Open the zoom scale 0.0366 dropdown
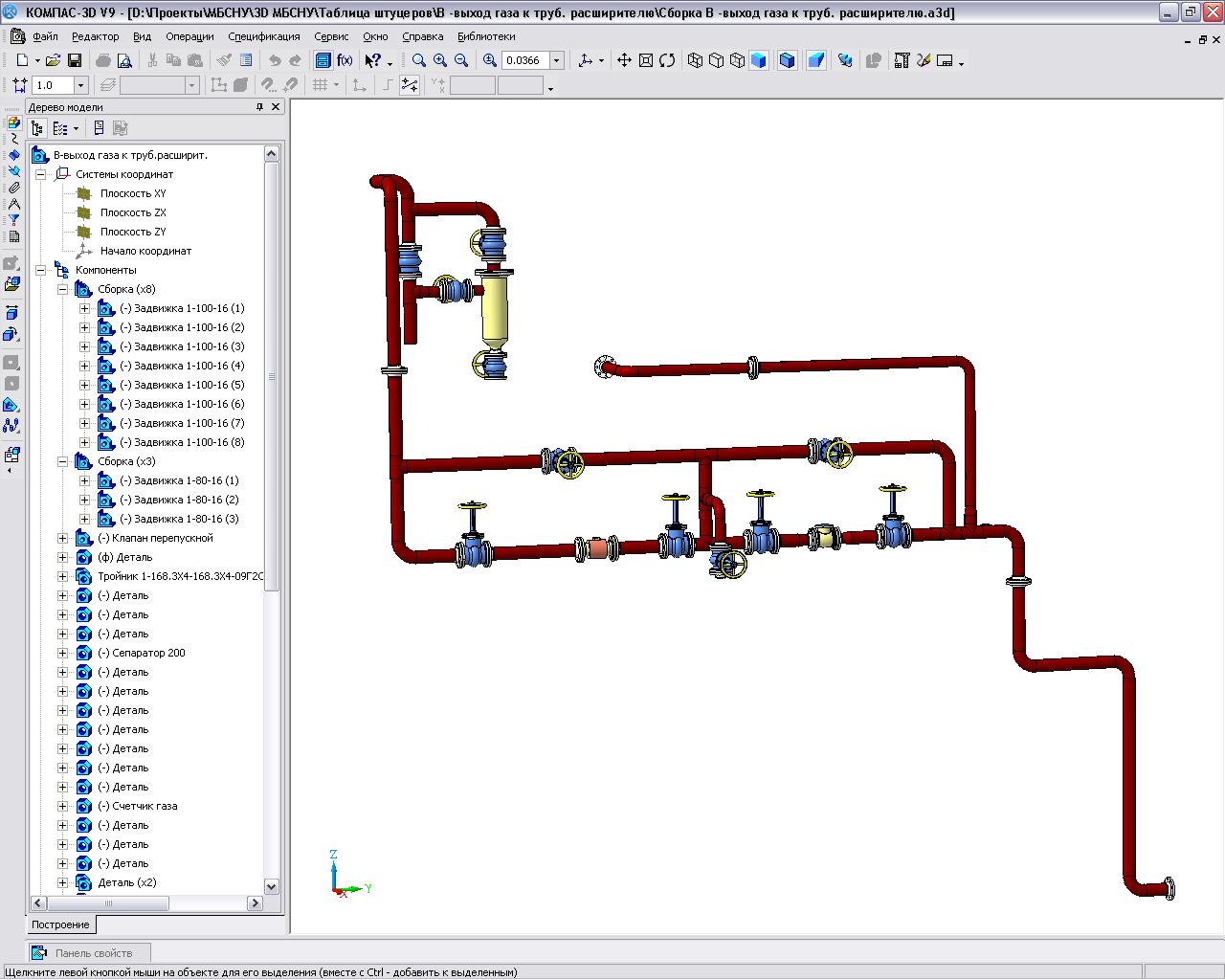 coord(556,60)
